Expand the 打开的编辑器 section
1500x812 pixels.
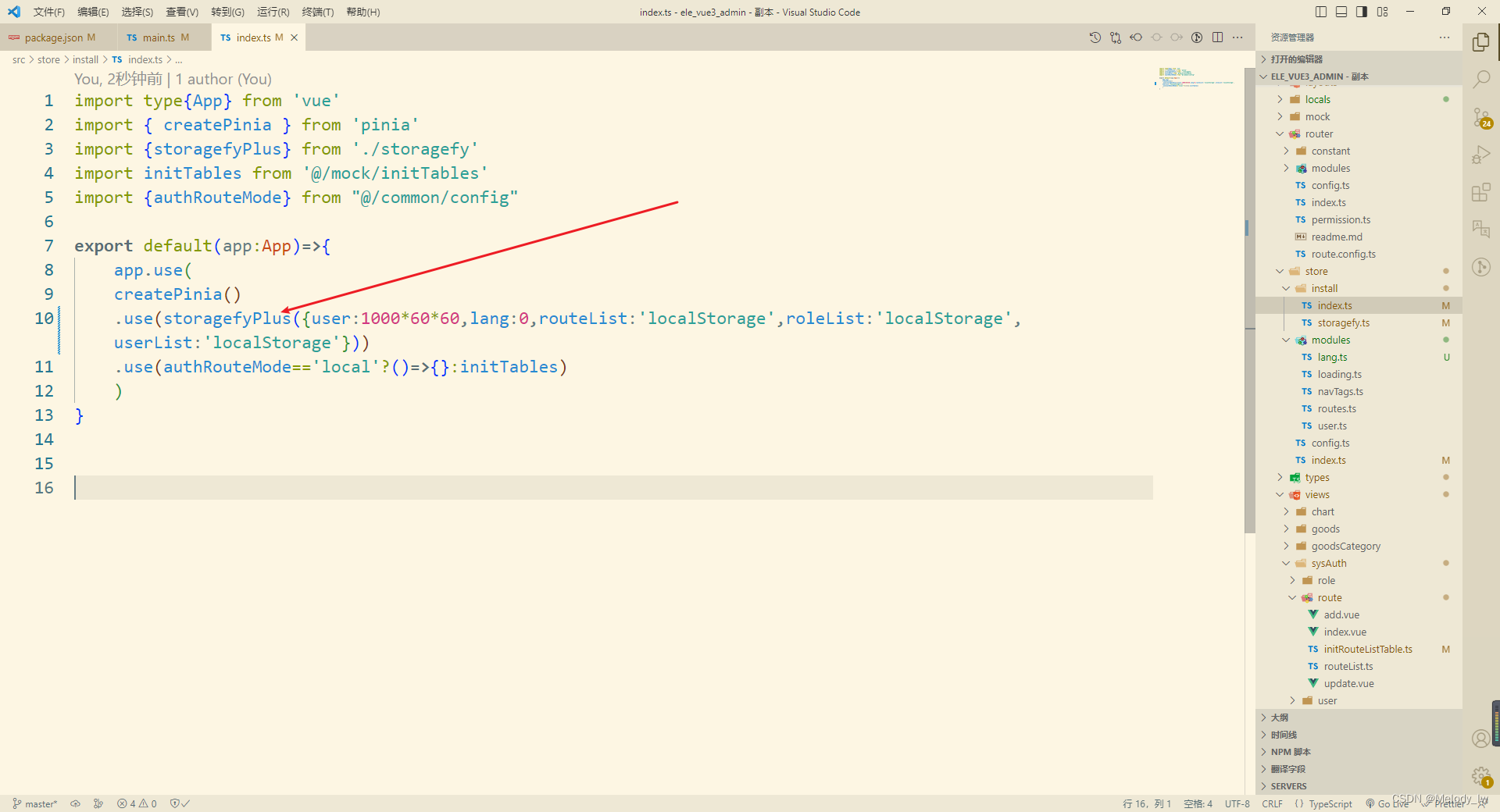[1359, 59]
